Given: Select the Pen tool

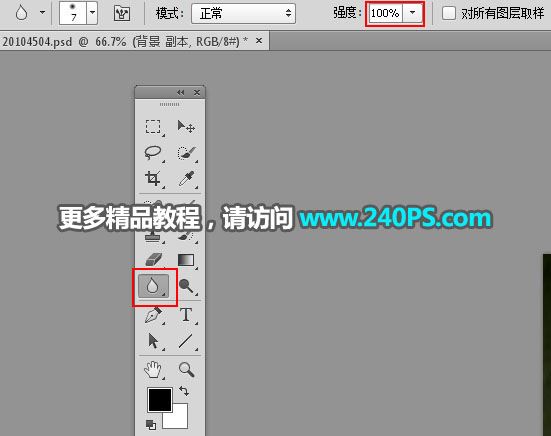Looking at the screenshot, I should click(x=153, y=315).
